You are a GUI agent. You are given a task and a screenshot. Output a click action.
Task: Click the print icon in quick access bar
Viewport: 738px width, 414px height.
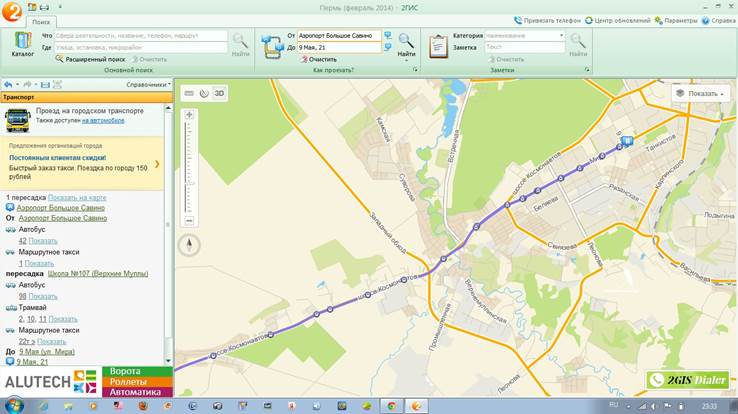[x=44, y=7]
